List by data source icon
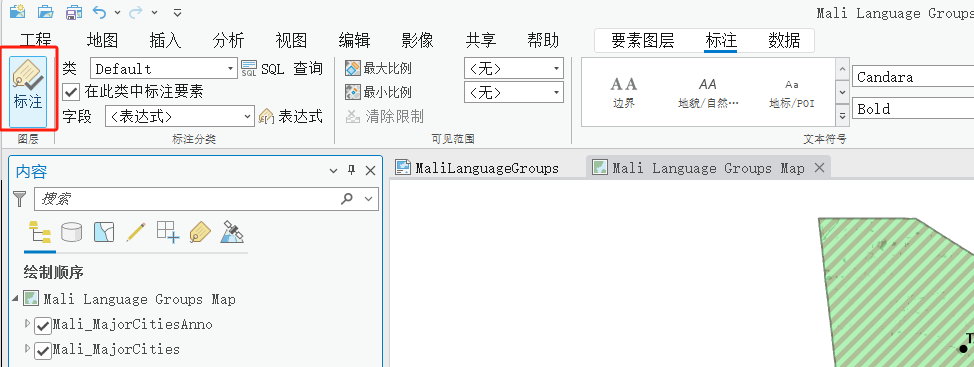 [x=71, y=232]
